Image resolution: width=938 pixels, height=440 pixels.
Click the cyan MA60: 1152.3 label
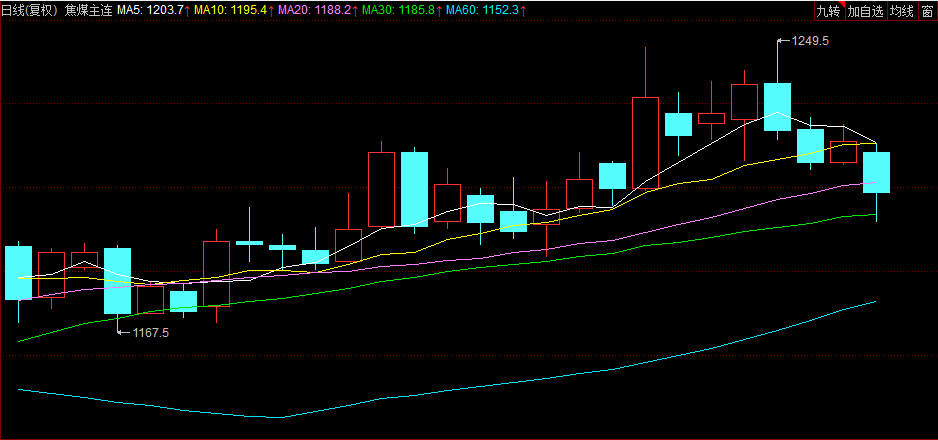point(483,11)
